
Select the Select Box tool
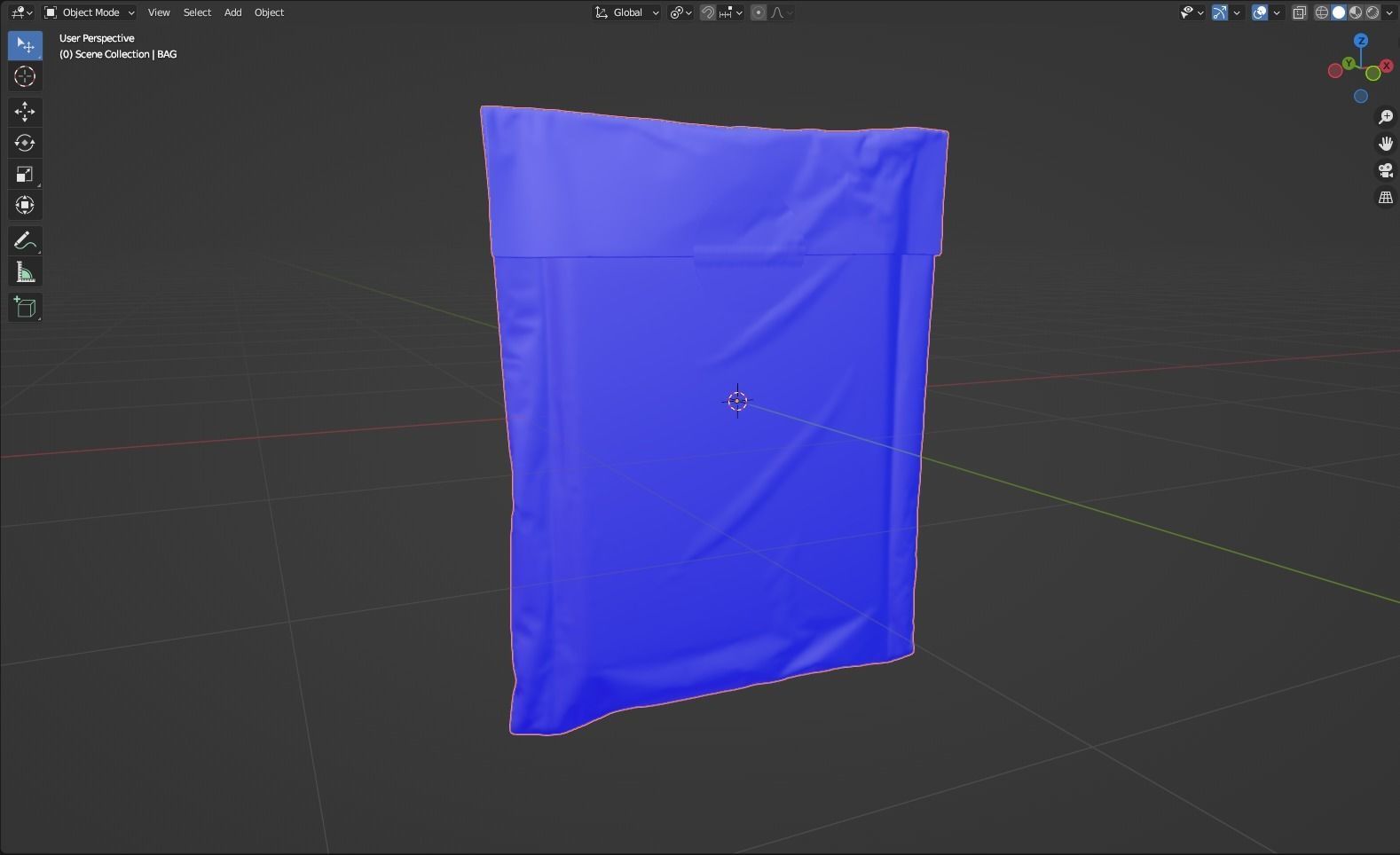(25, 45)
